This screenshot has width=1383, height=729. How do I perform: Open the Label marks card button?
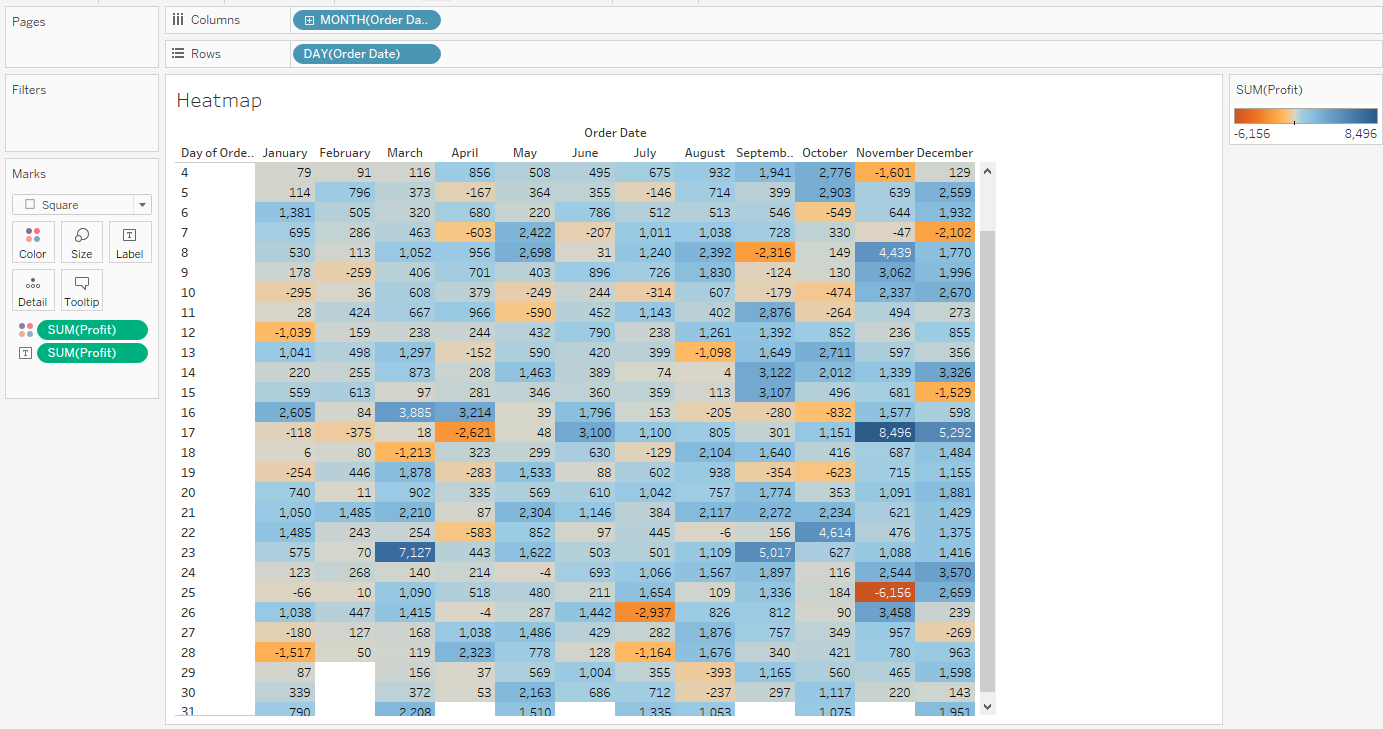129,242
